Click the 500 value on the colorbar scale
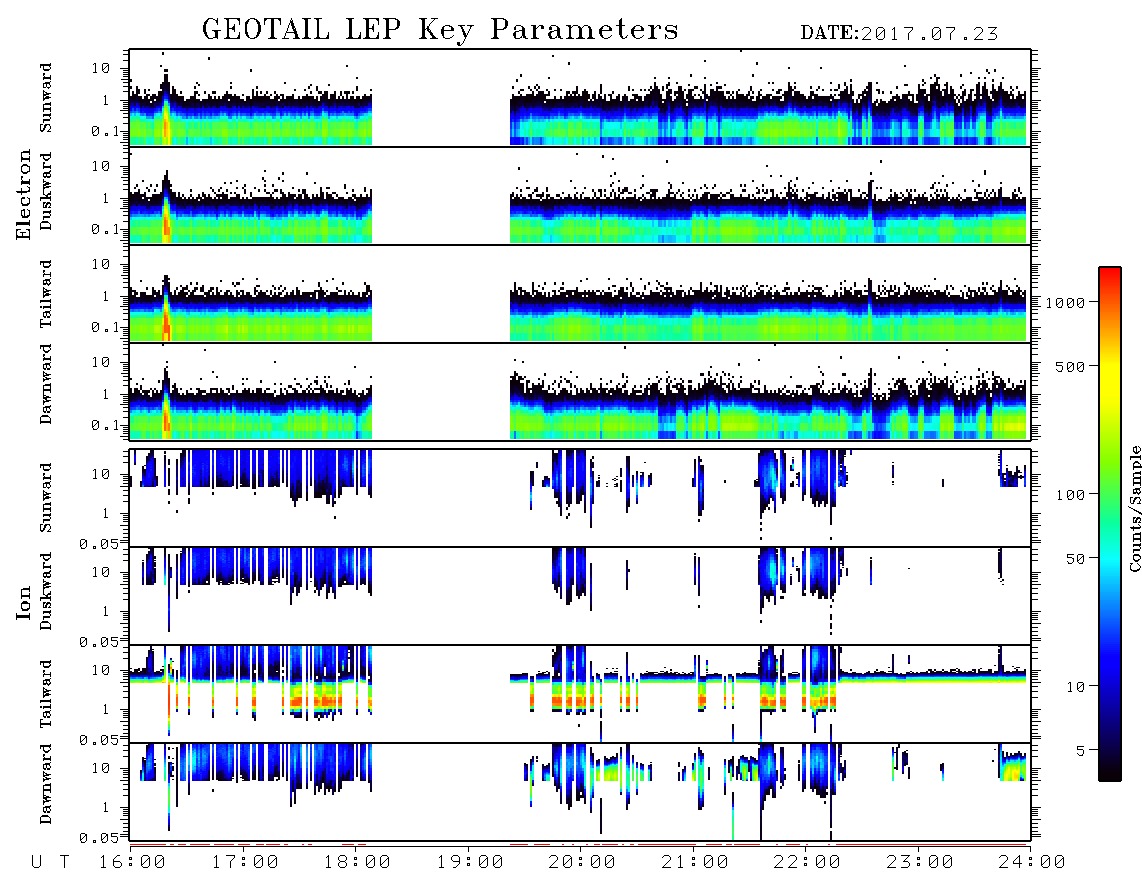 [1070, 366]
